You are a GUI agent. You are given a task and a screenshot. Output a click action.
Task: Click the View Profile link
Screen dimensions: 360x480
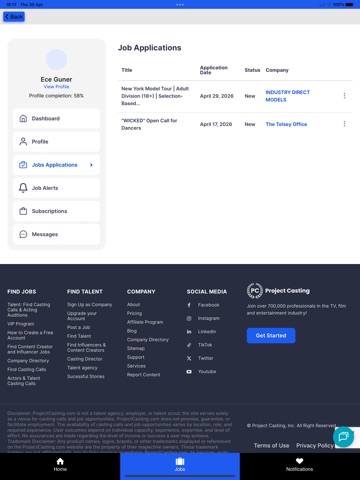[x=56, y=87]
